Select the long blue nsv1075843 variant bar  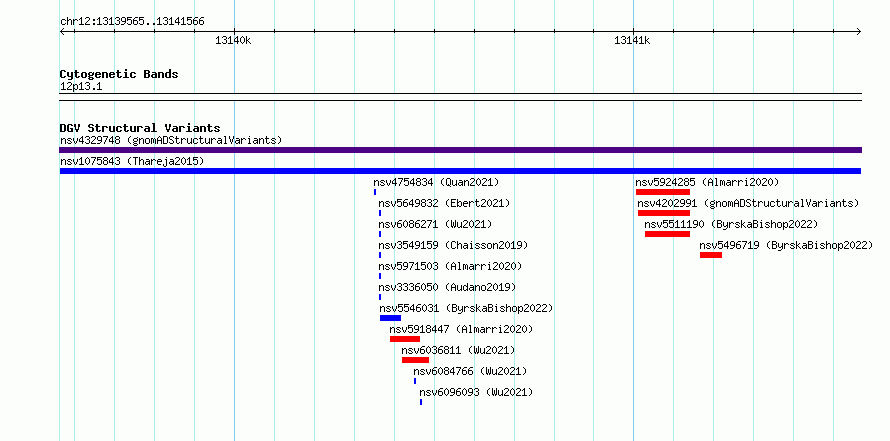460,171
